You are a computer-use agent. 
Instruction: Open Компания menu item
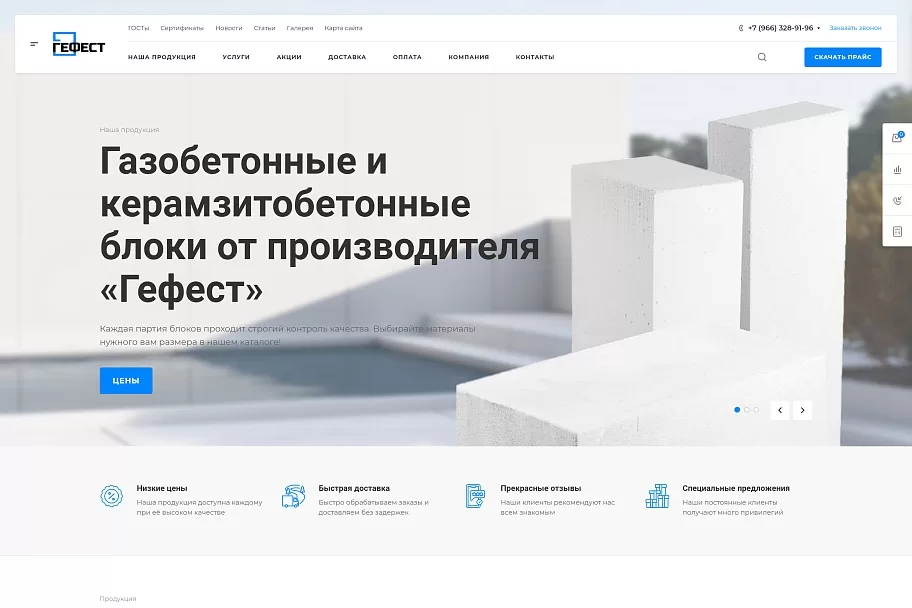[x=469, y=57]
